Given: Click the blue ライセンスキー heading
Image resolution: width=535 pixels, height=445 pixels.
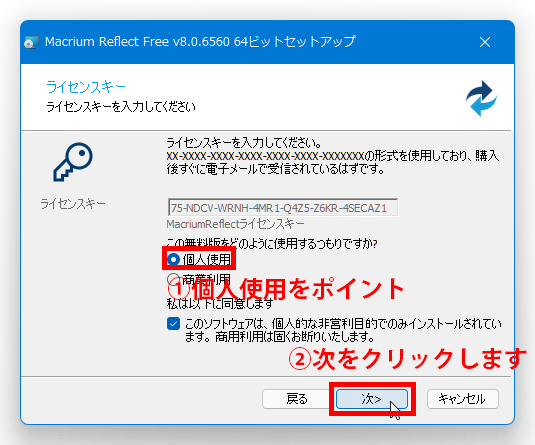Looking at the screenshot, I should pyautogui.click(x=86, y=87).
